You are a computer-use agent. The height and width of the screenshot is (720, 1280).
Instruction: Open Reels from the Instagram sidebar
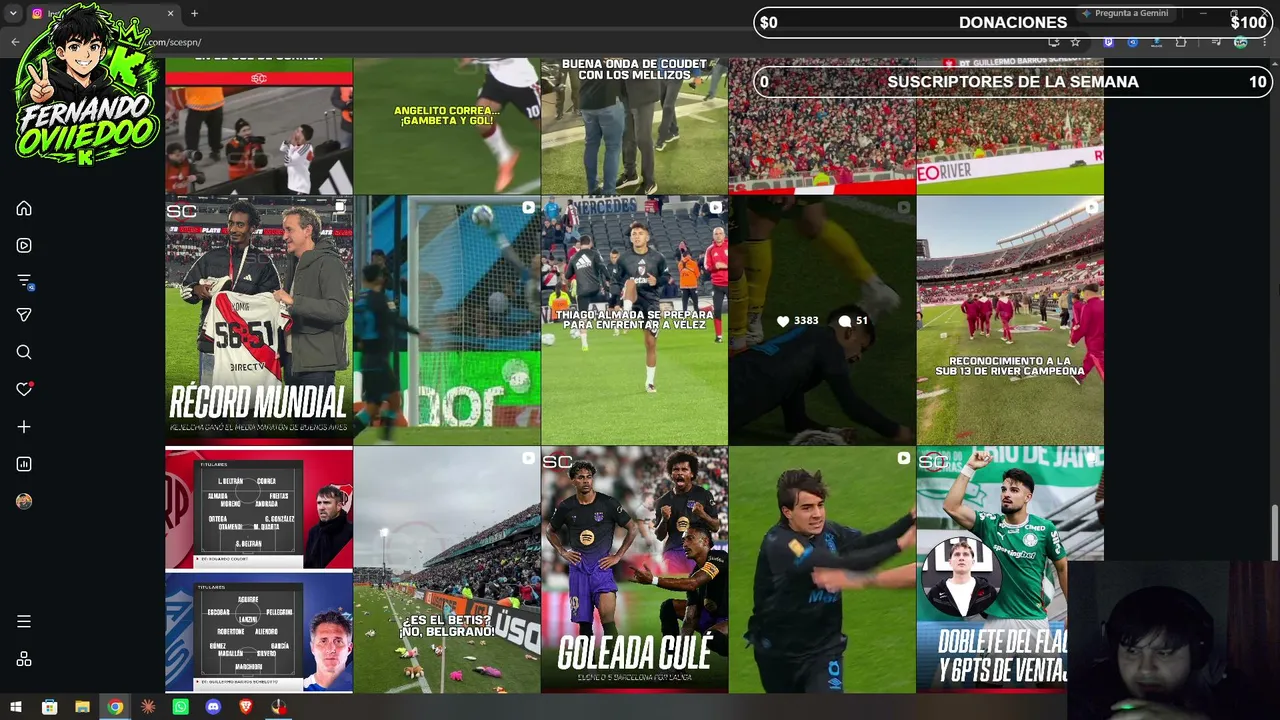24,245
